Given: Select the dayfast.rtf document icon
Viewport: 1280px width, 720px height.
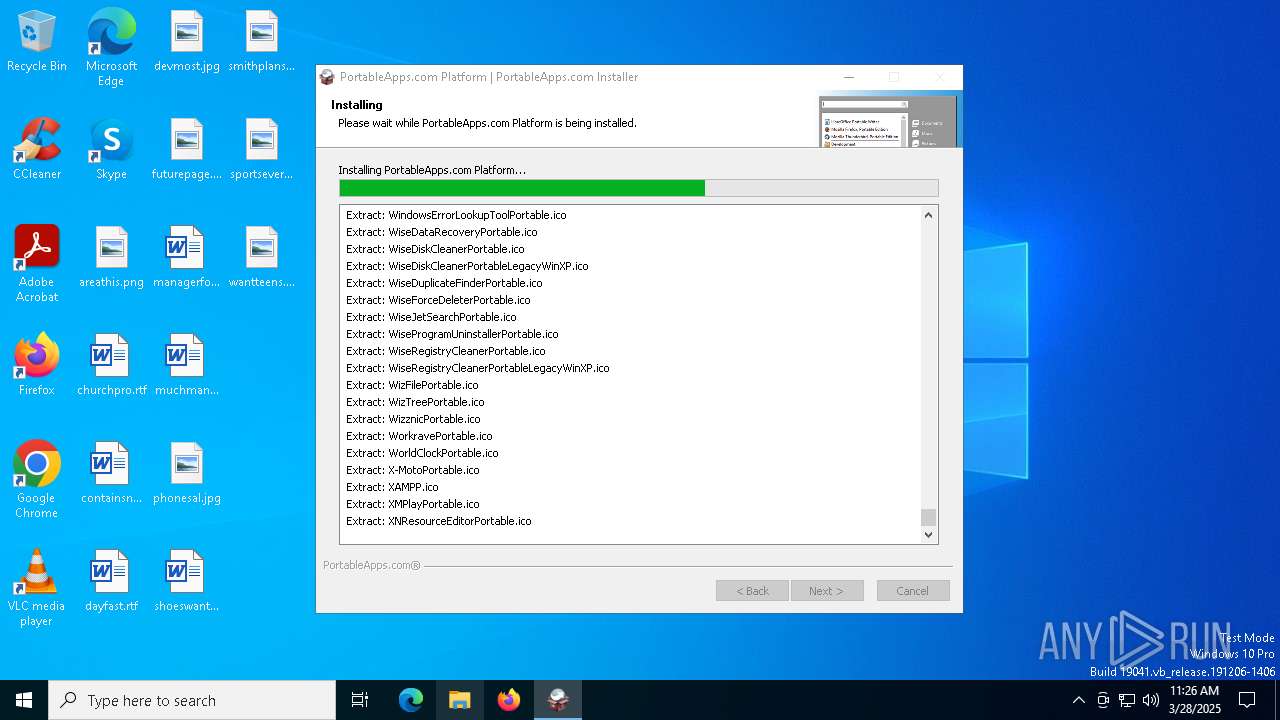Looking at the screenshot, I should [111, 582].
